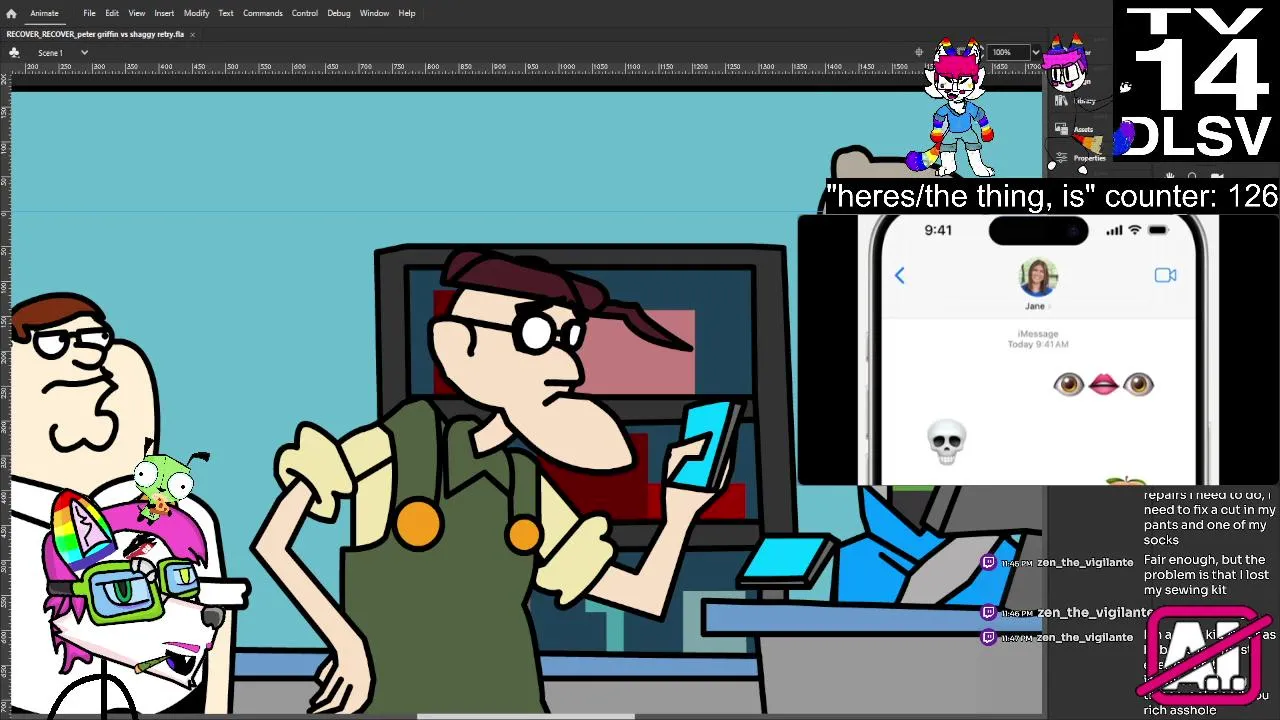This screenshot has height=720, width=1280.
Task: Click the Assets panel label
Action: tap(1084, 129)
